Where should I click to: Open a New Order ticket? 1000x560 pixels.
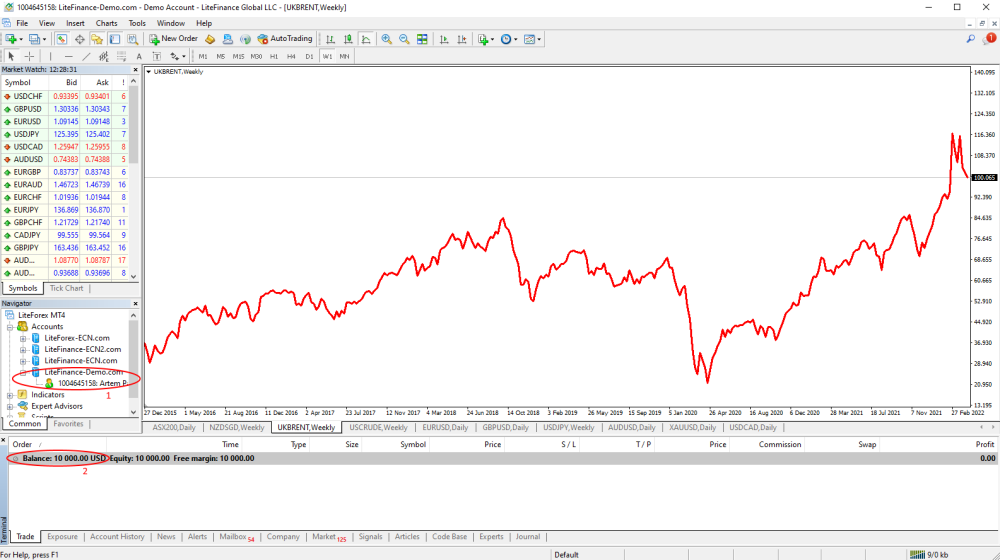[x=173, y=39]
